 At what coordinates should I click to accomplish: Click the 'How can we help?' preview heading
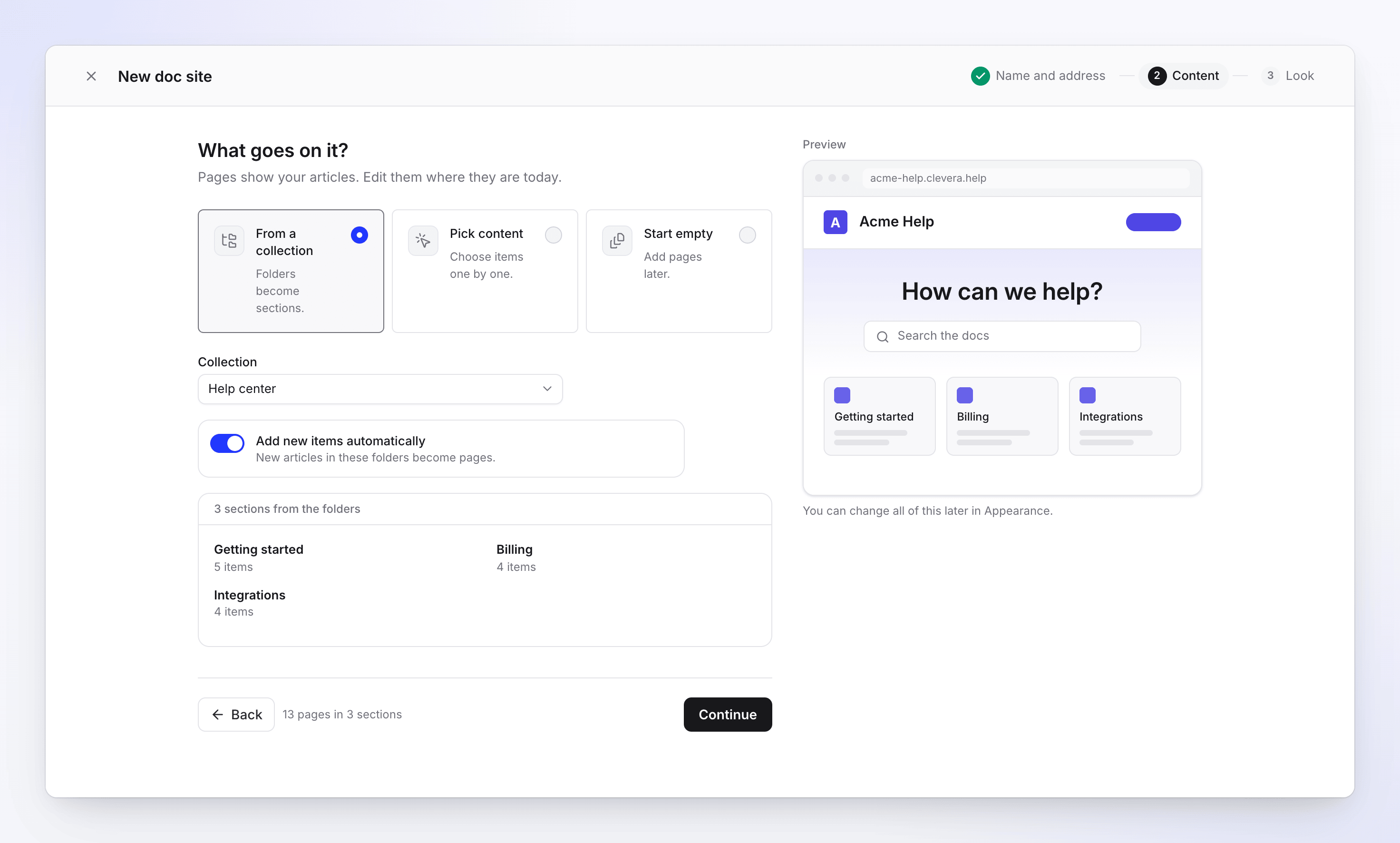1002,292
